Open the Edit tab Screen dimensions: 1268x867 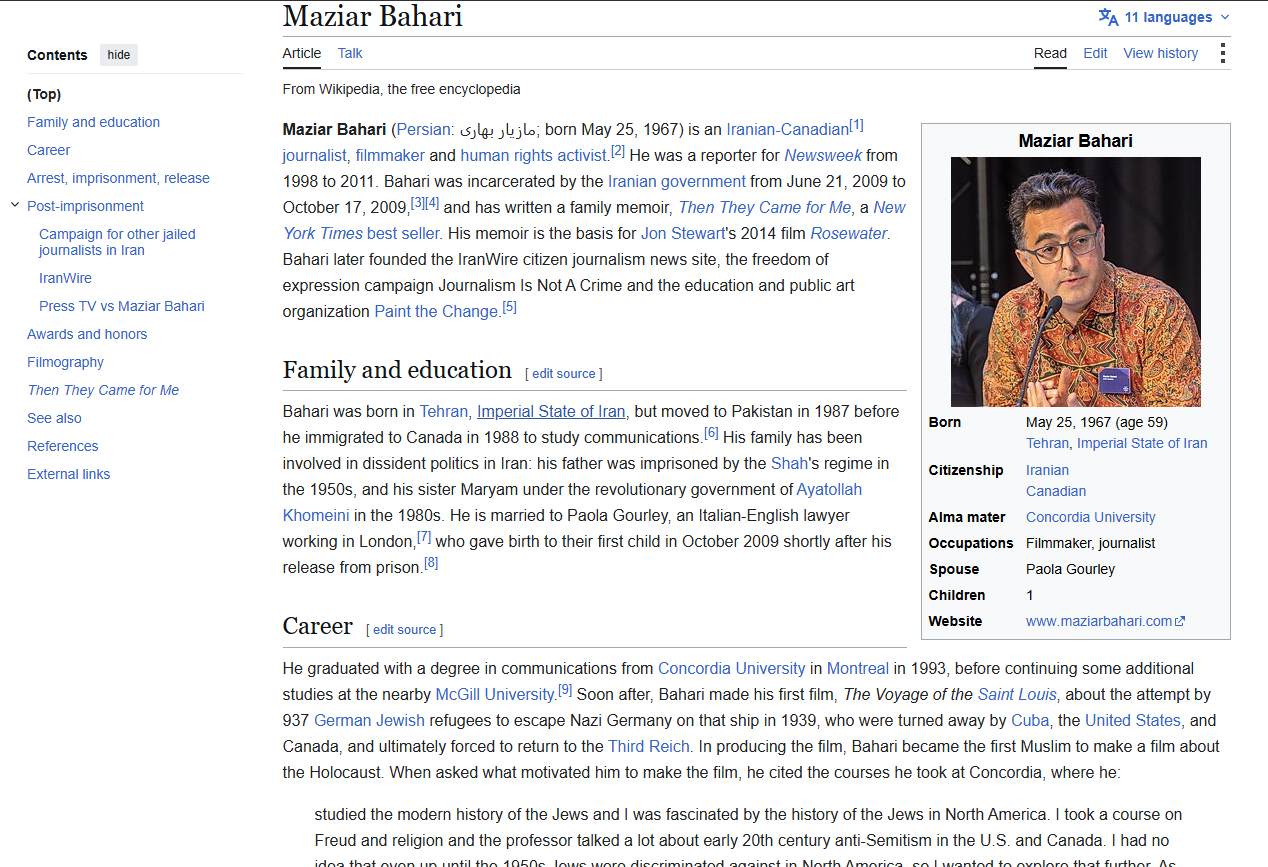click(x=1095, y=53)
